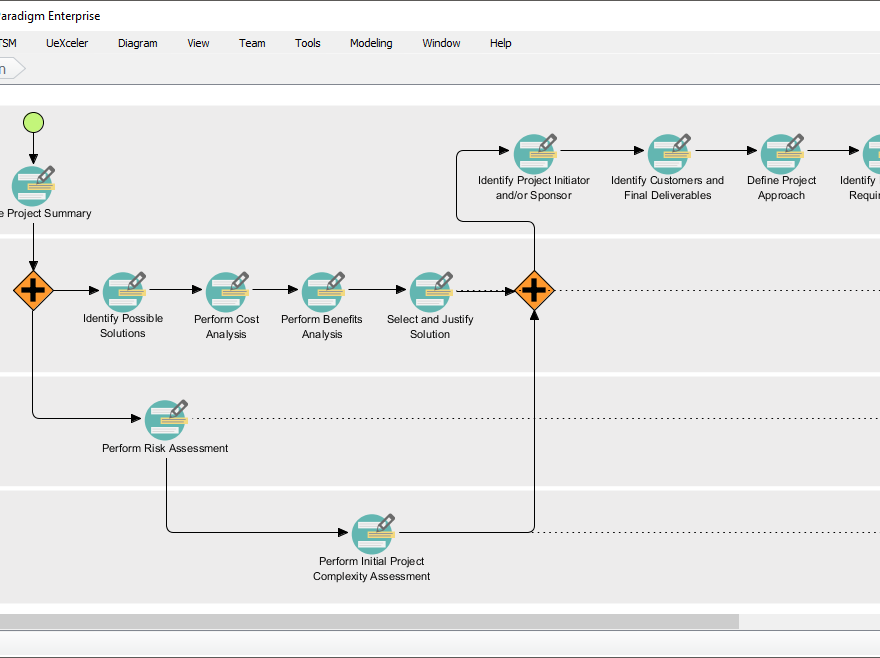Image resolution: width=880 pixels, height=658 pixels.
Task: Click the green start event circle
Action: point(33,122)
